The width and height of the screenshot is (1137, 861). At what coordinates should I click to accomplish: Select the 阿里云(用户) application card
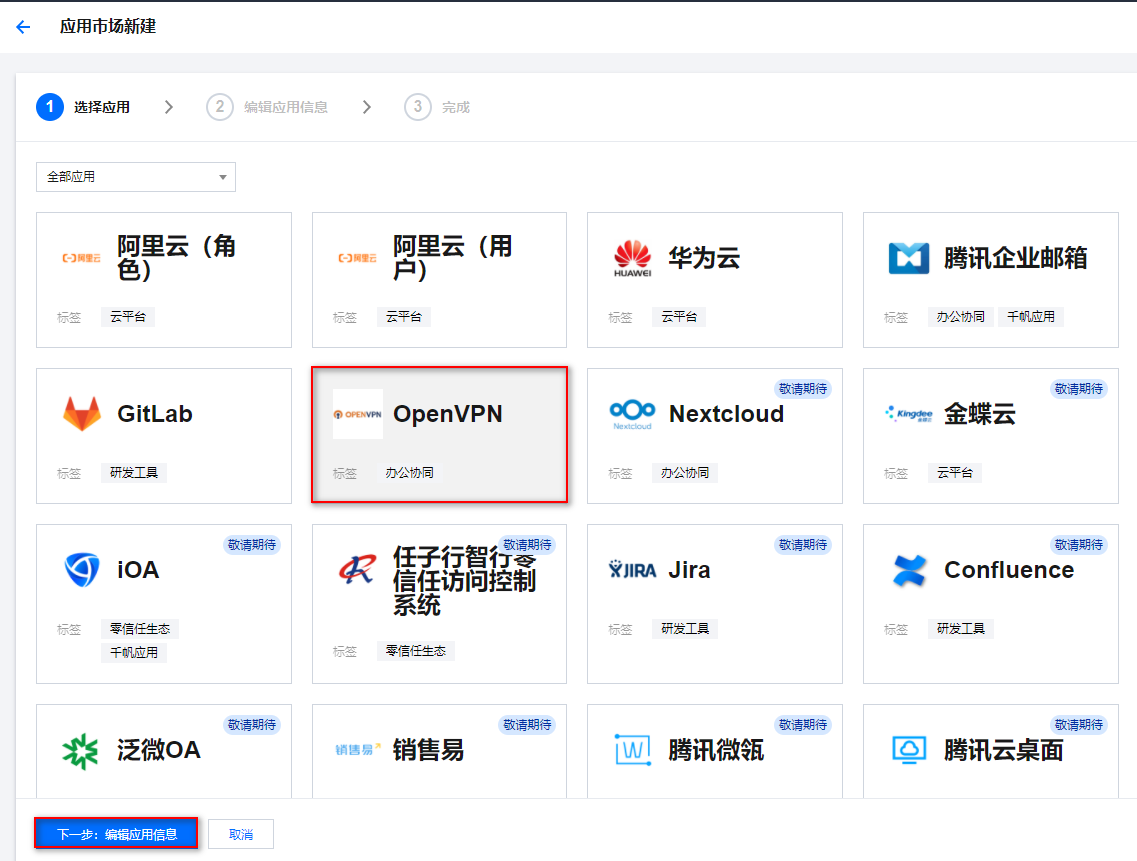coord(439,280)
